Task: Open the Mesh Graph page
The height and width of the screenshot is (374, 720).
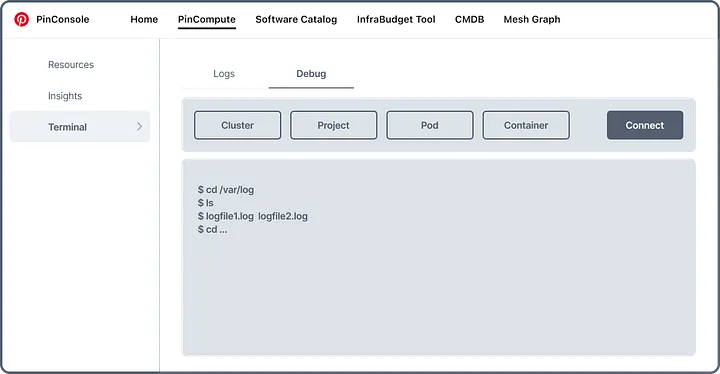Action: [532, 19]
